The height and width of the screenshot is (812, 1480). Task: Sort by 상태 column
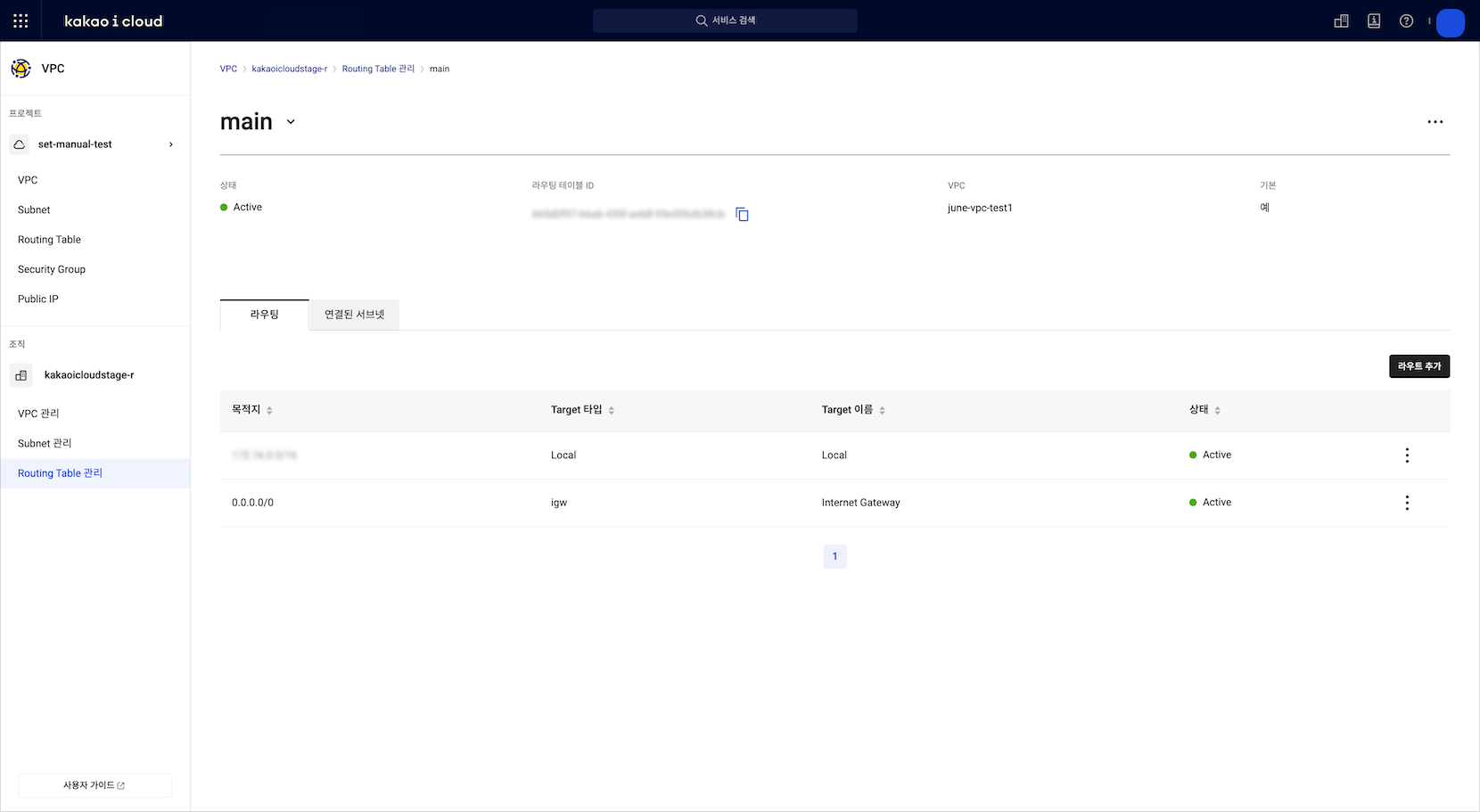[1217, 410]
